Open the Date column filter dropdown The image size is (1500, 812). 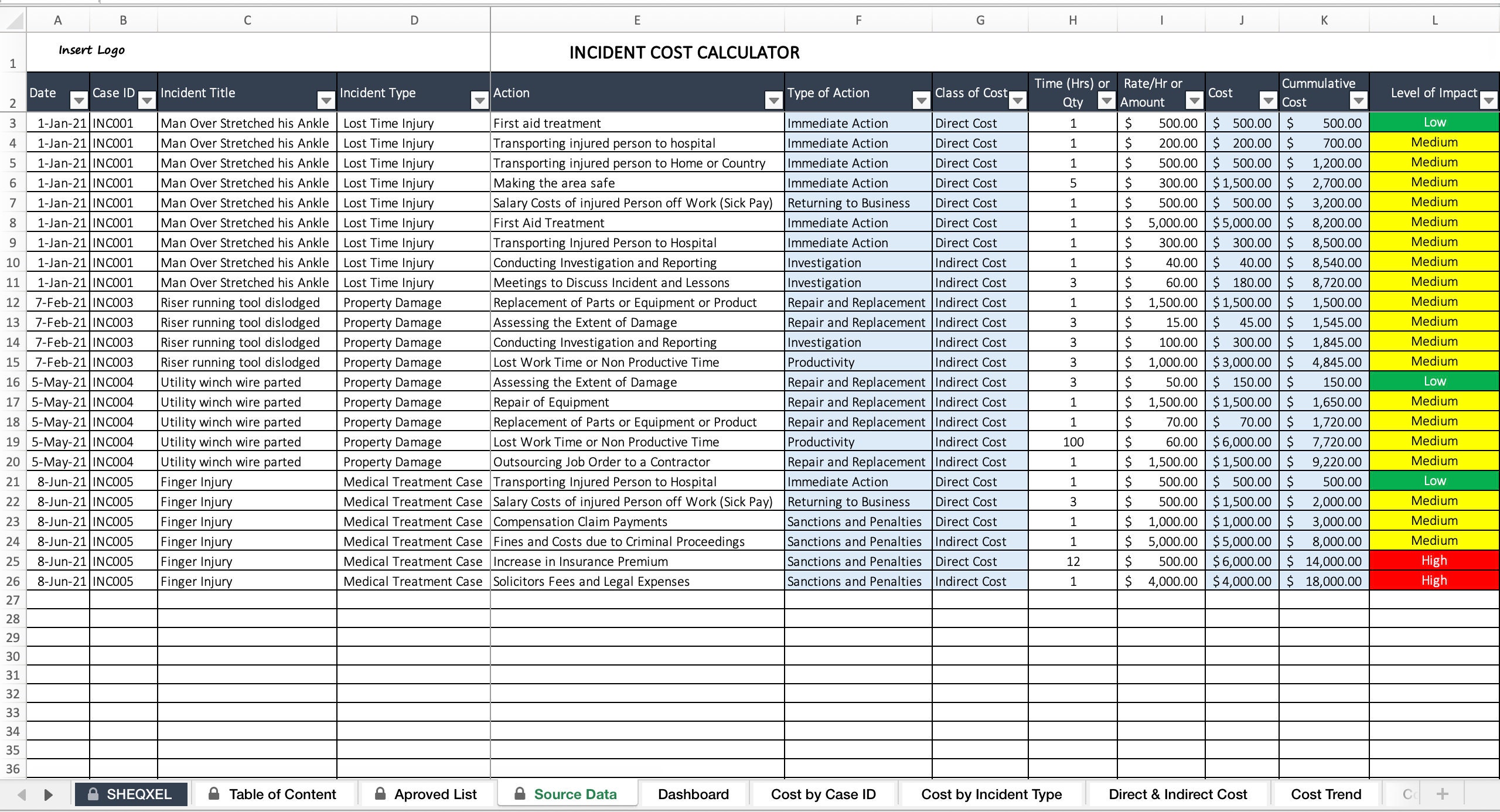coord(79,100)
